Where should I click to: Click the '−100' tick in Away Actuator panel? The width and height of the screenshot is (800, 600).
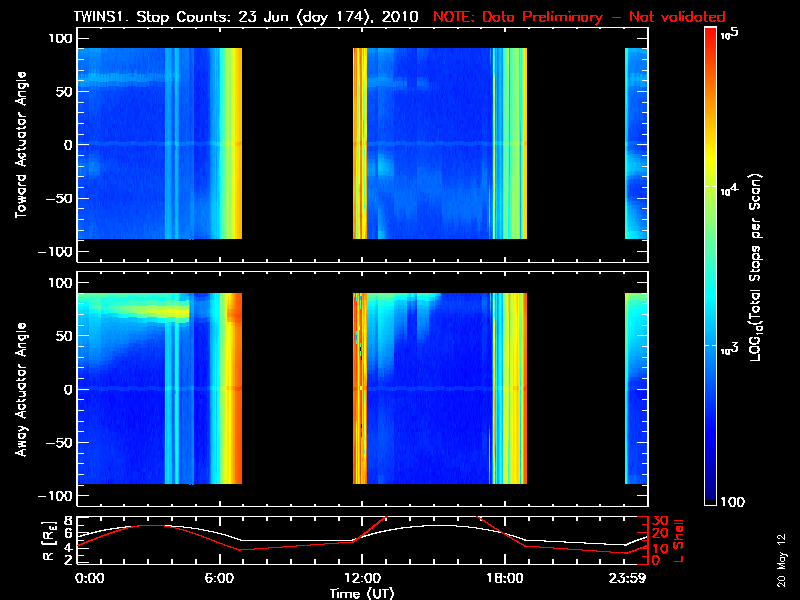point(56,496)
